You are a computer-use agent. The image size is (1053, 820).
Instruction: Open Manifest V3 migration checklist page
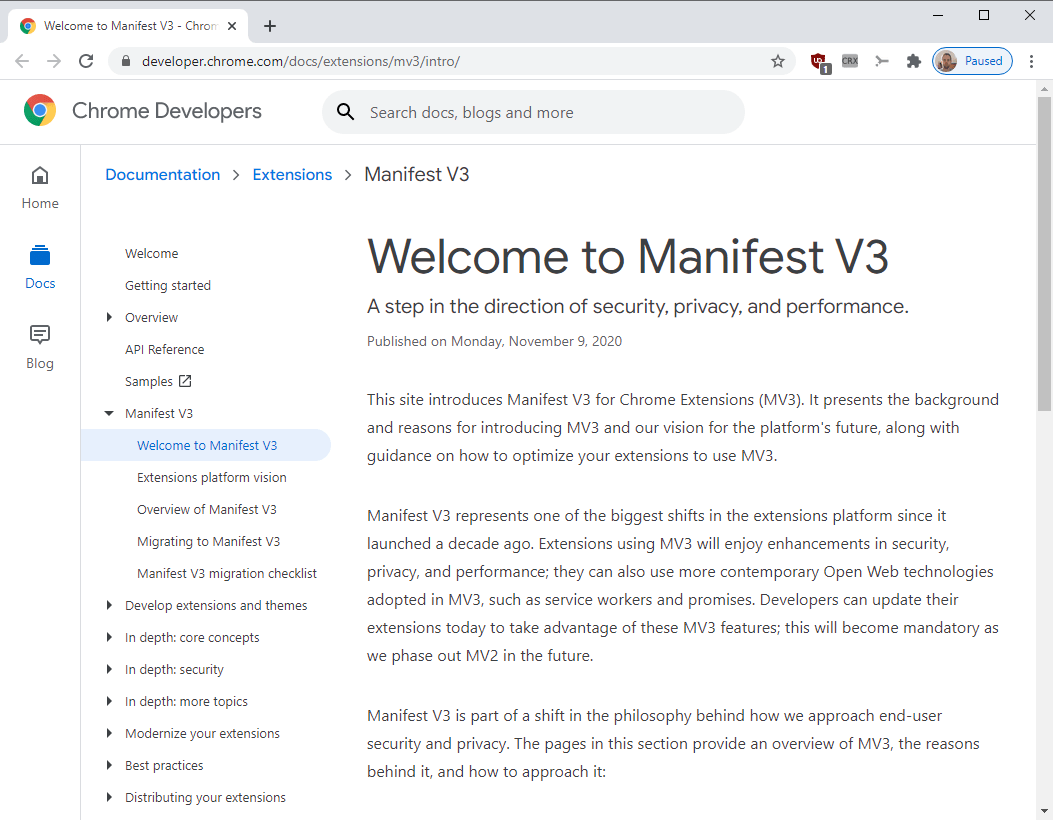[x=227, y=574]
